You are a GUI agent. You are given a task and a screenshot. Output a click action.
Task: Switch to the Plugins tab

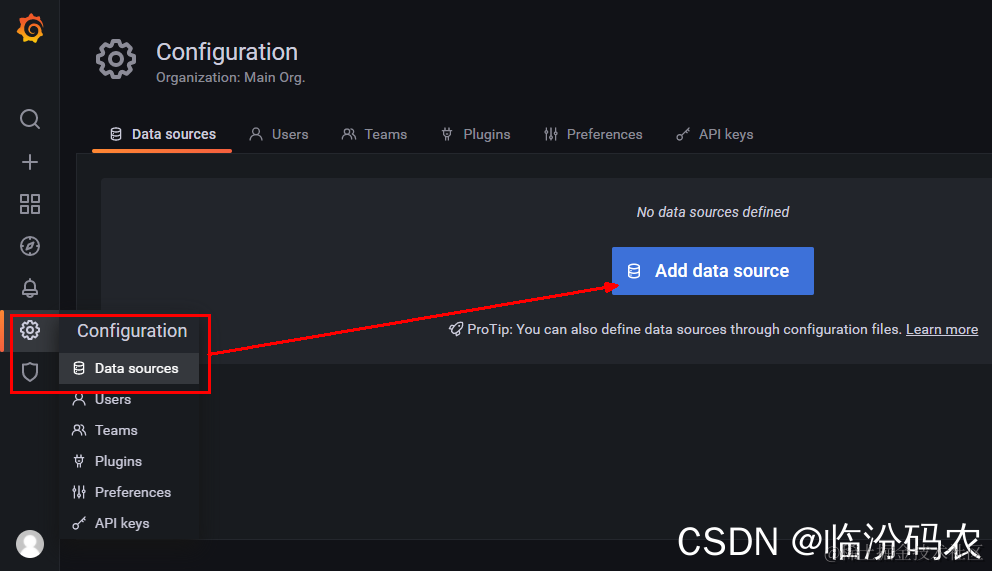475,134
